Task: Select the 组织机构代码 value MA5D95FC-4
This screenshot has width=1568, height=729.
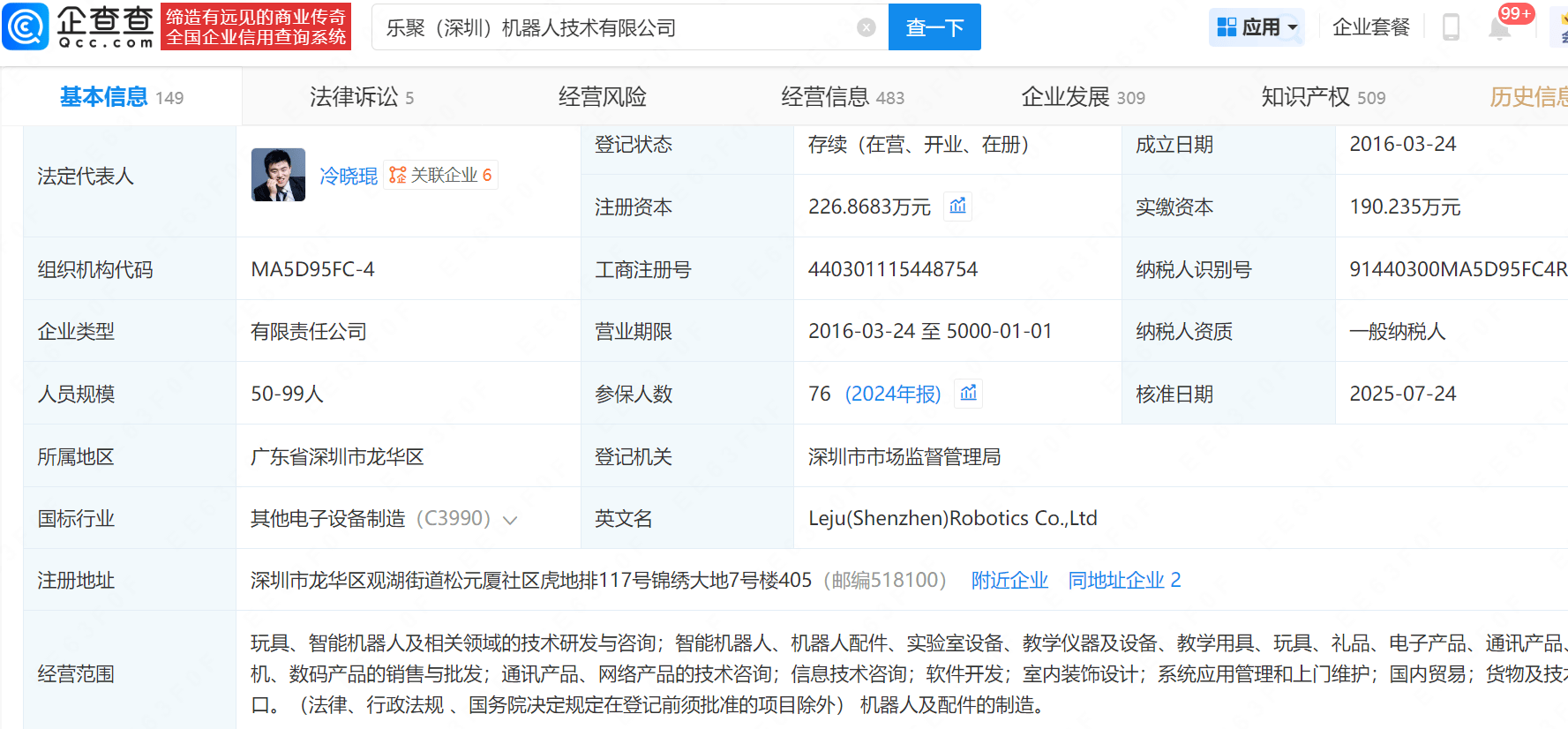Action: 312,269
